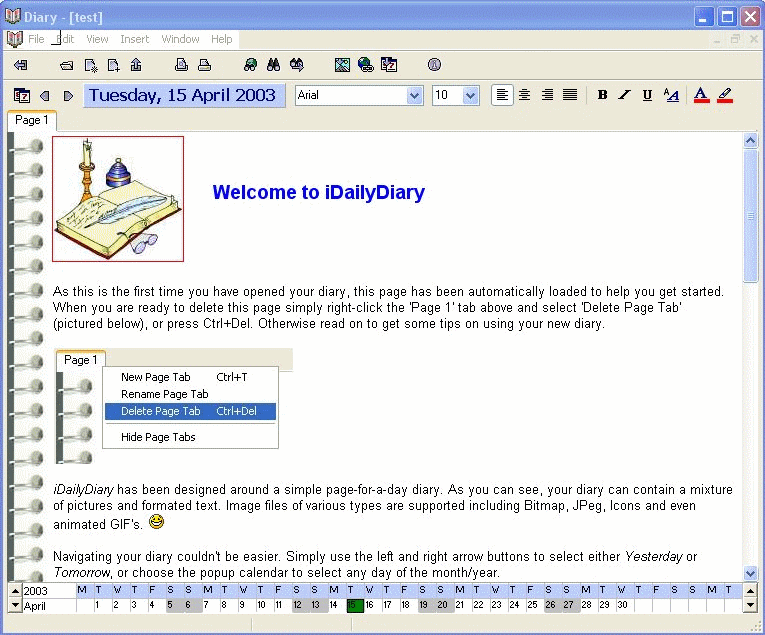Click the export up-arrow icon

click(136, 65)
